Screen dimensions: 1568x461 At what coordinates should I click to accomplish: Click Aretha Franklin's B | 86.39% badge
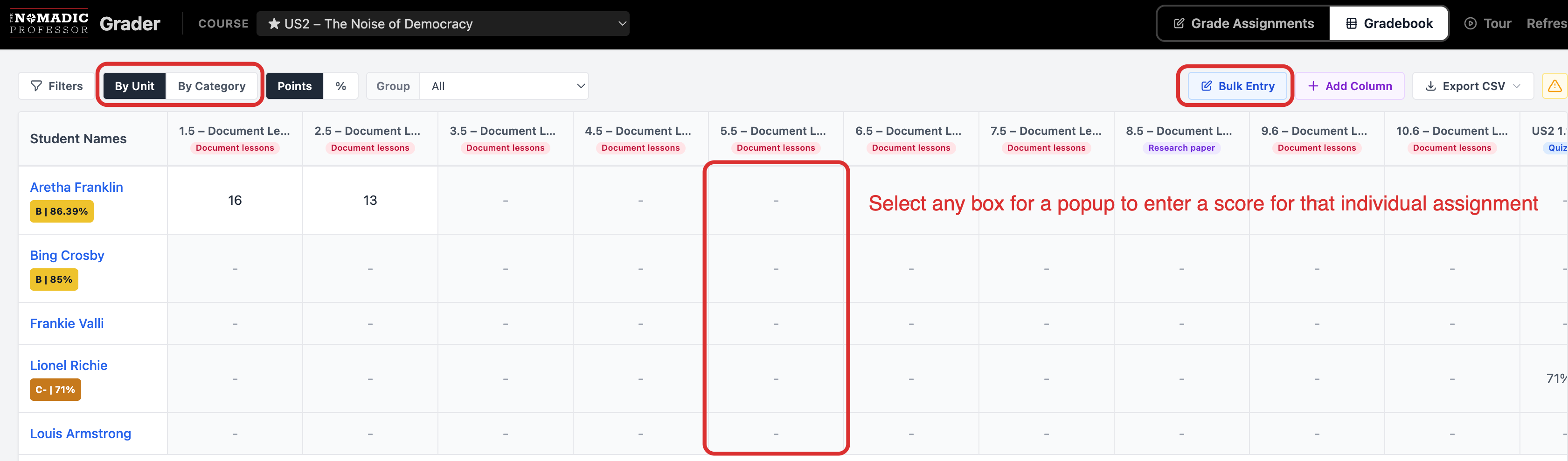point(62,212)
